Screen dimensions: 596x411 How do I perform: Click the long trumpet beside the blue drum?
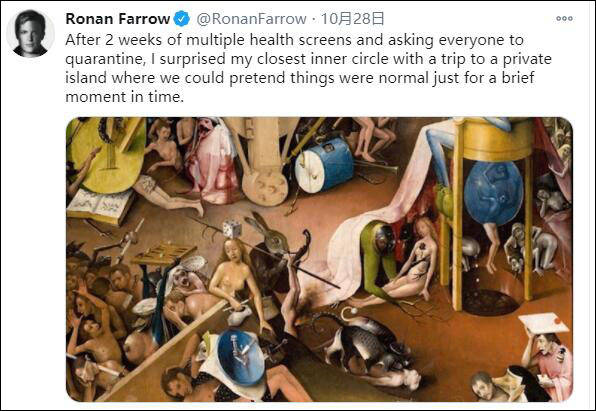[x=376, y=167]
